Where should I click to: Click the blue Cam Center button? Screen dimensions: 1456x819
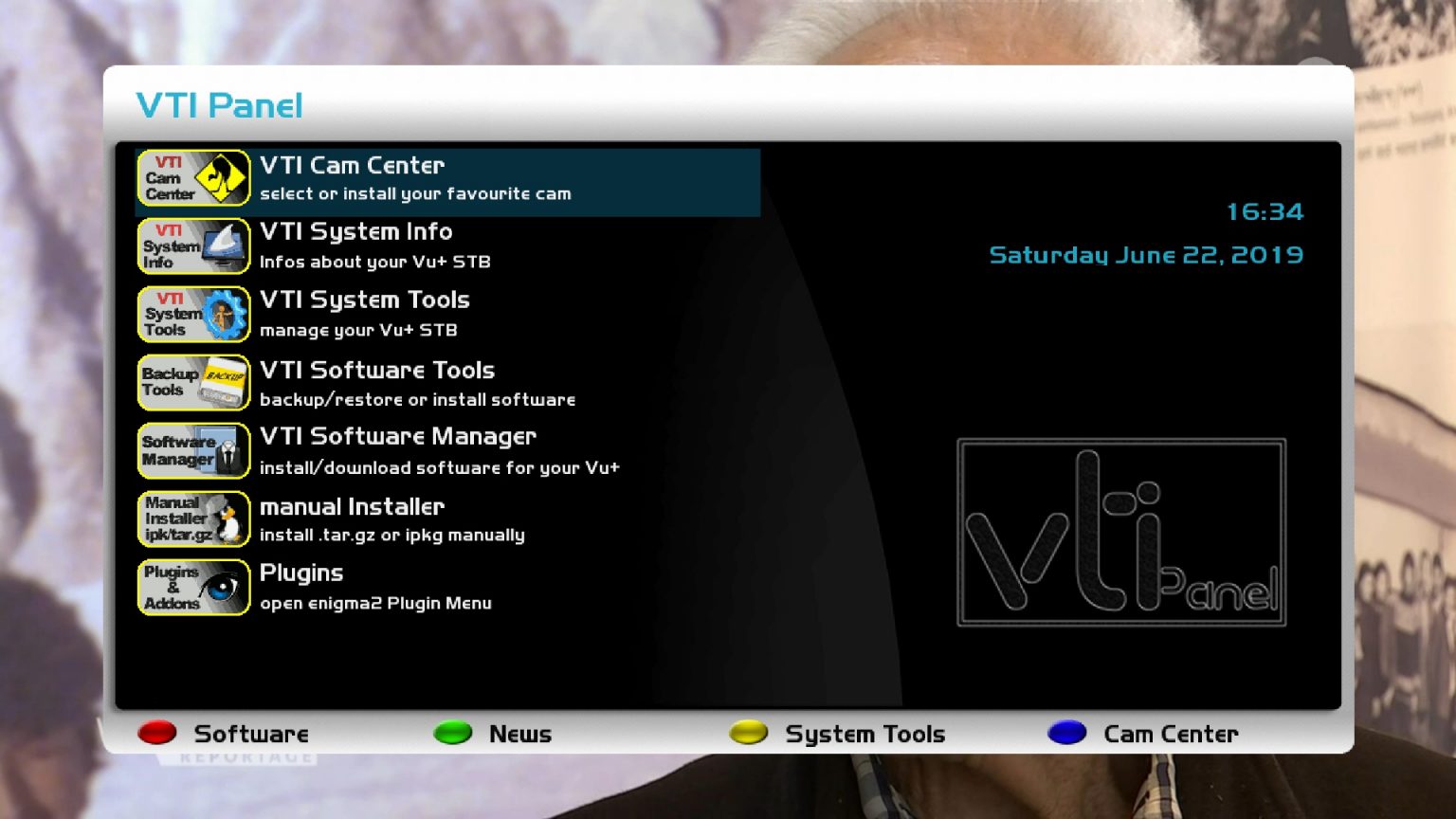[1067, 733]
